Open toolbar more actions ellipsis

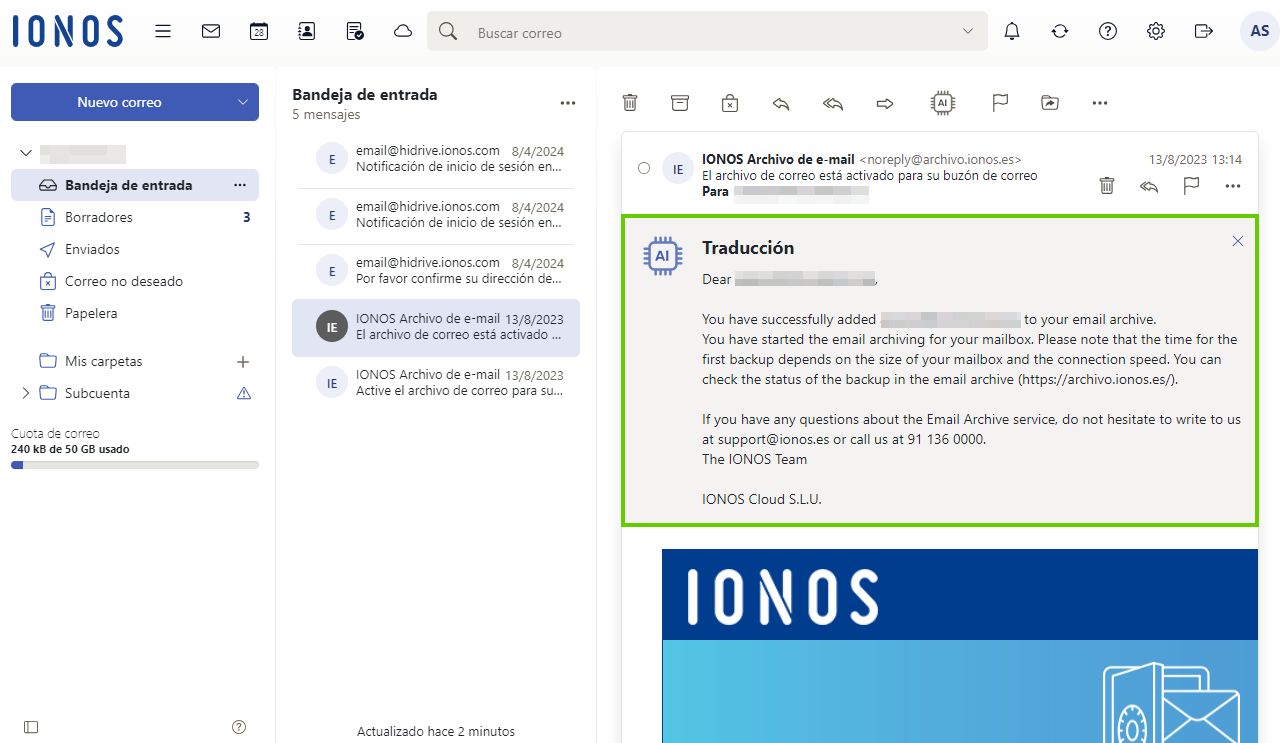coord(1100,102)
